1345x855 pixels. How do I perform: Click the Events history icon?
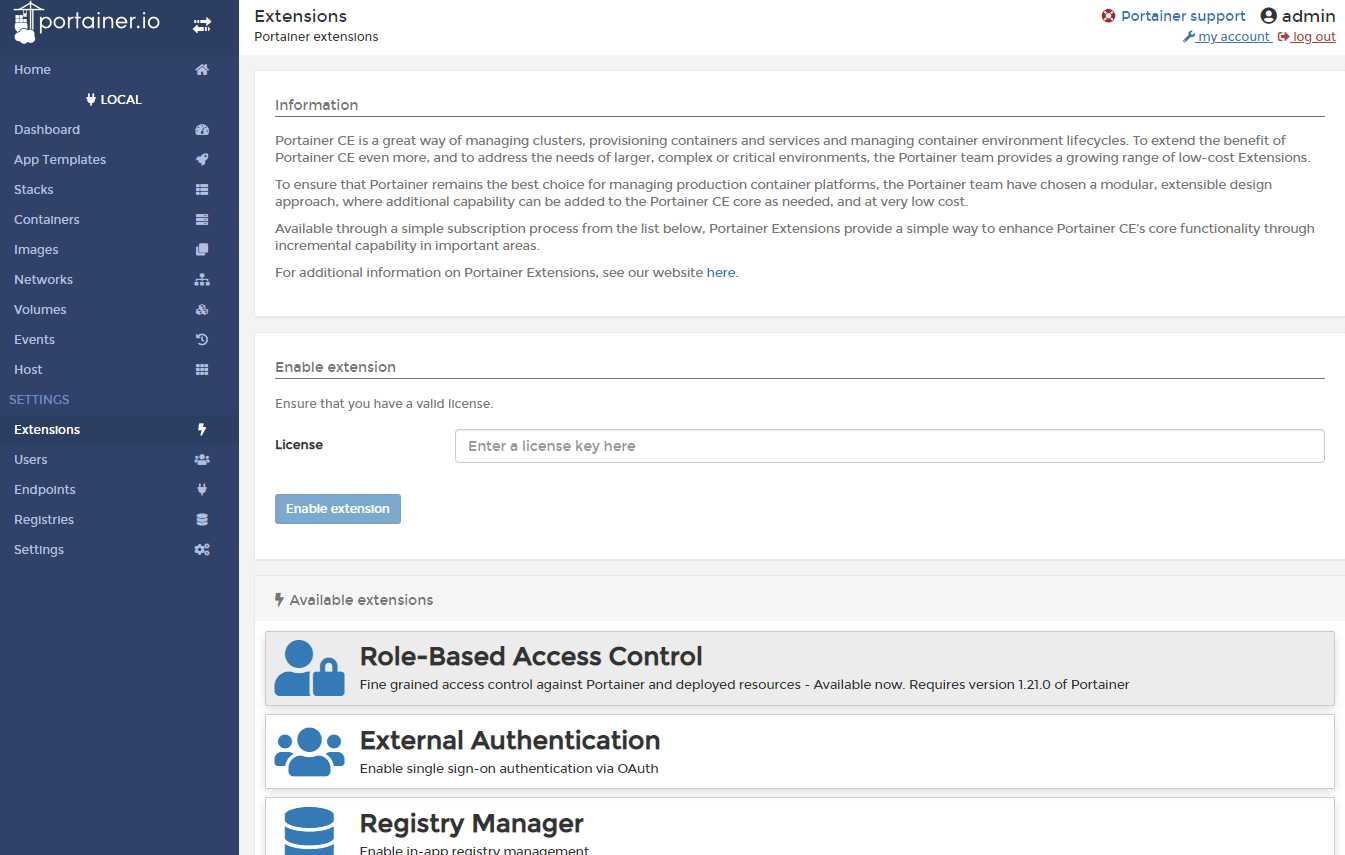(202, 340)
